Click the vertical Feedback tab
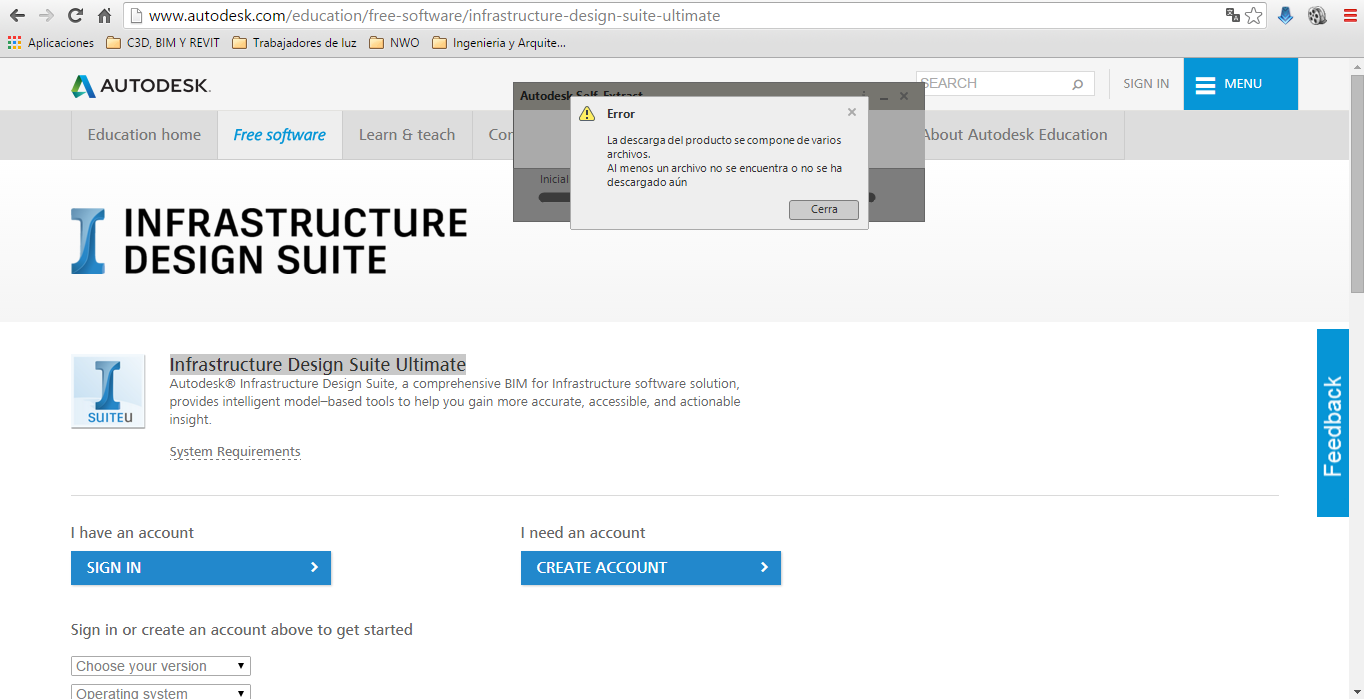The height and width of the screenshot is (699, 1364). 1332,424
